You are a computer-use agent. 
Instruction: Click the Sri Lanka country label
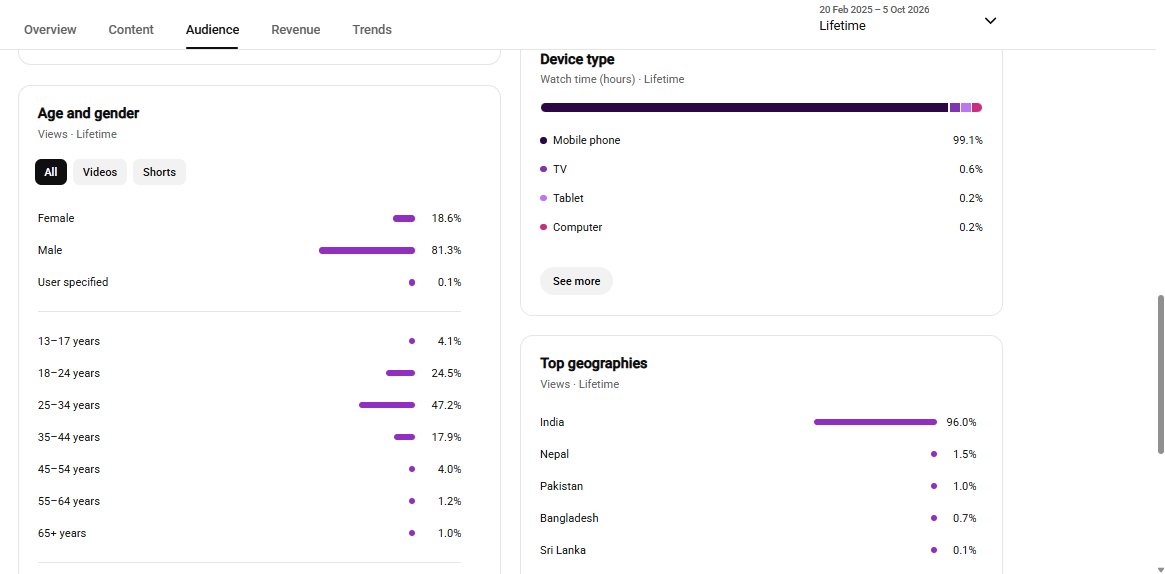563,550
